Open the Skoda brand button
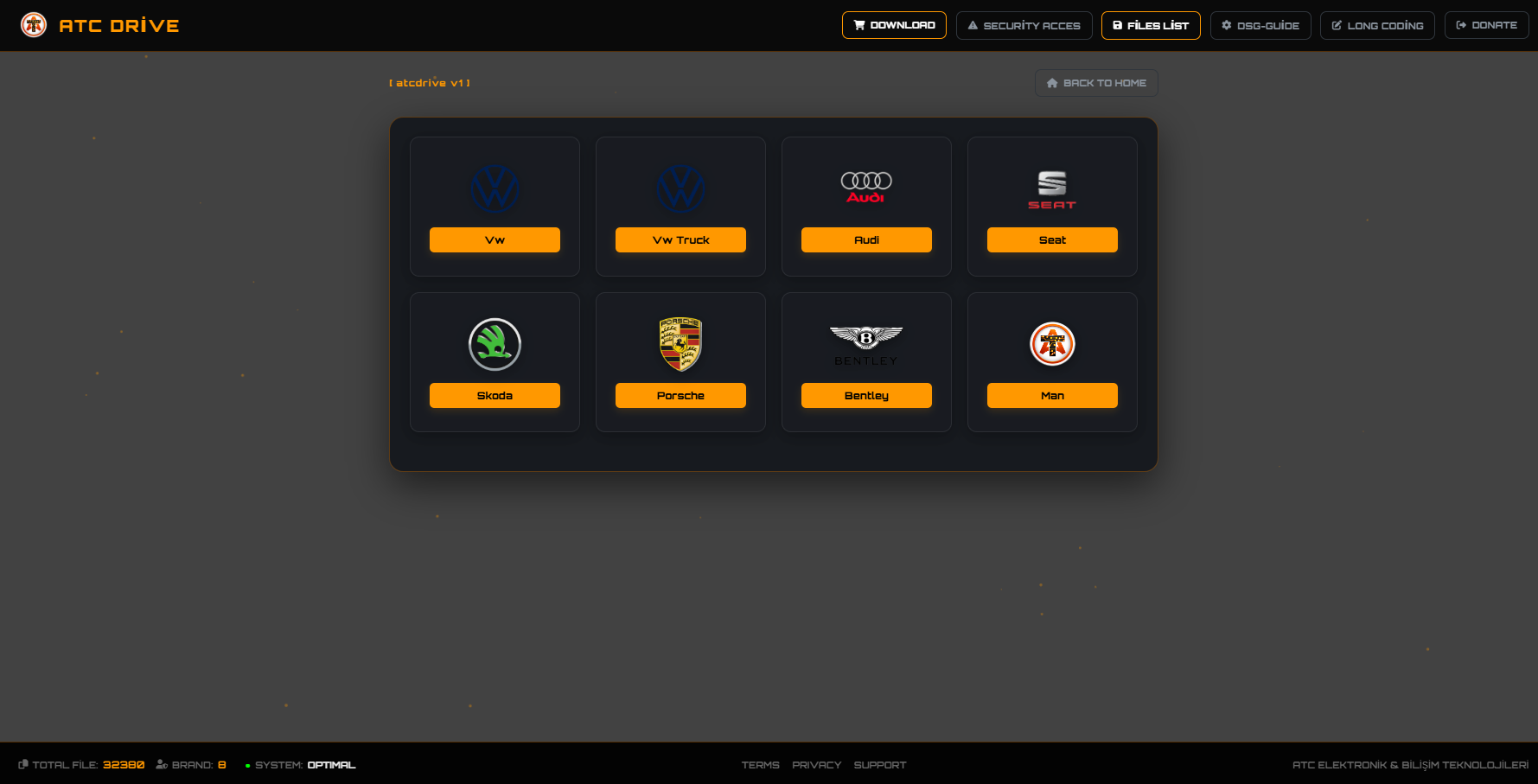The image size is (1538, 784). click(x=495, y=395)
